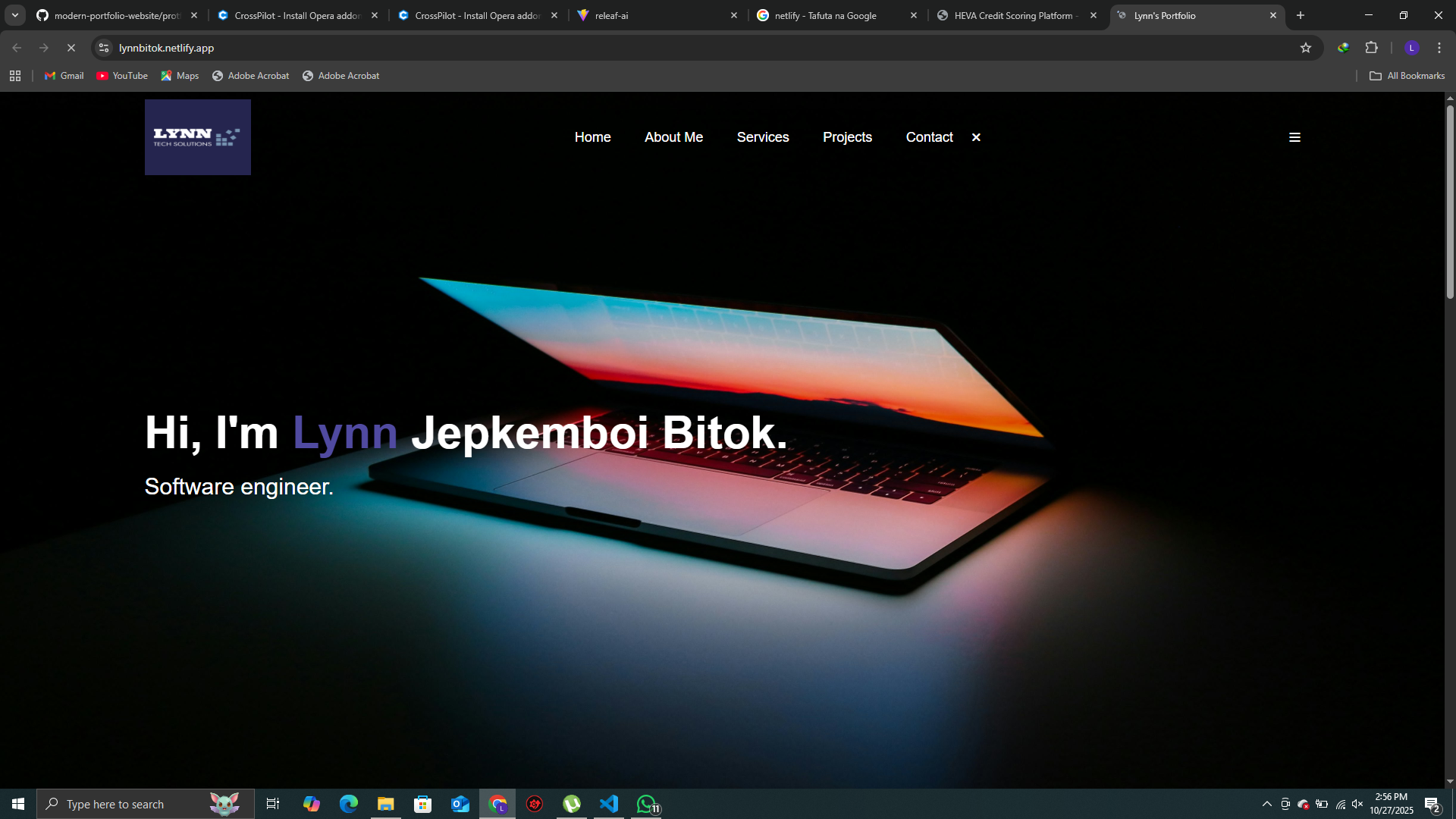View site information icon in address bar
This screenshot has width=1456, height=819.
(104, 48)
